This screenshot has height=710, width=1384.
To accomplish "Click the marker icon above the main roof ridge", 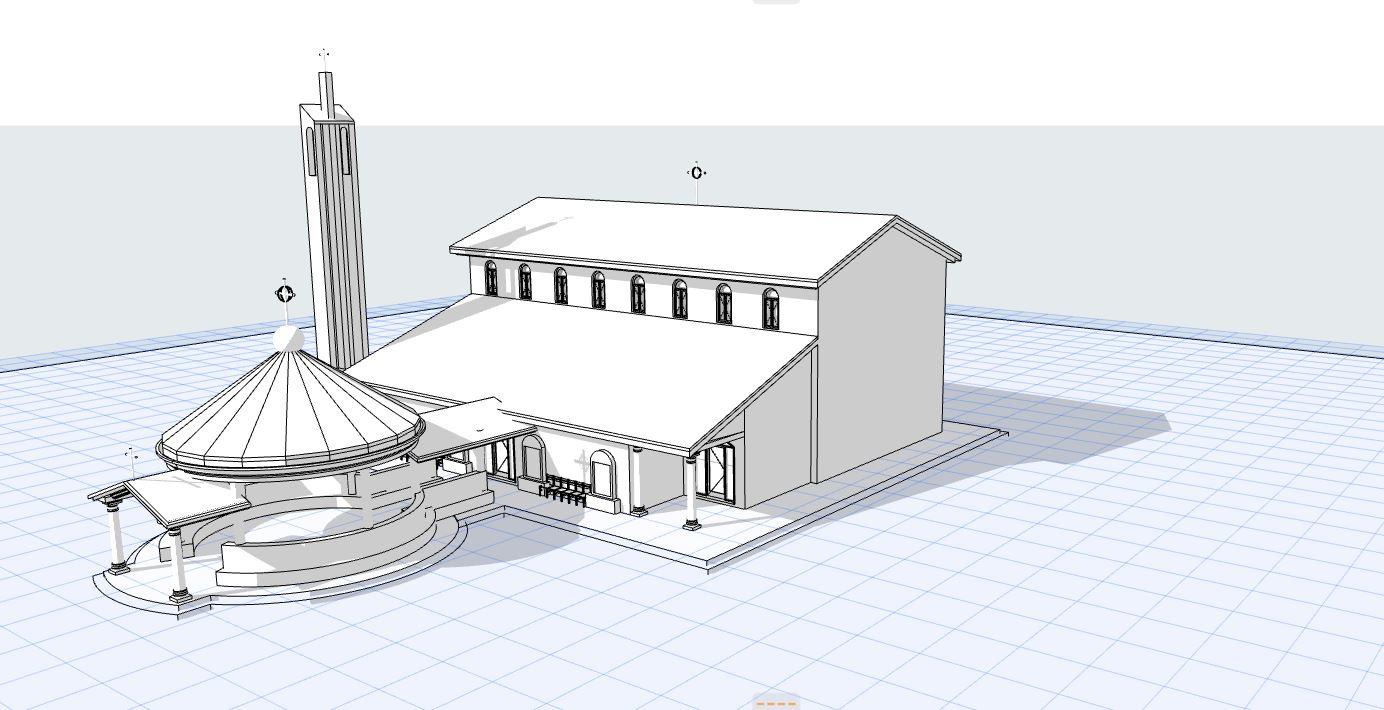I will coord(697,173).
